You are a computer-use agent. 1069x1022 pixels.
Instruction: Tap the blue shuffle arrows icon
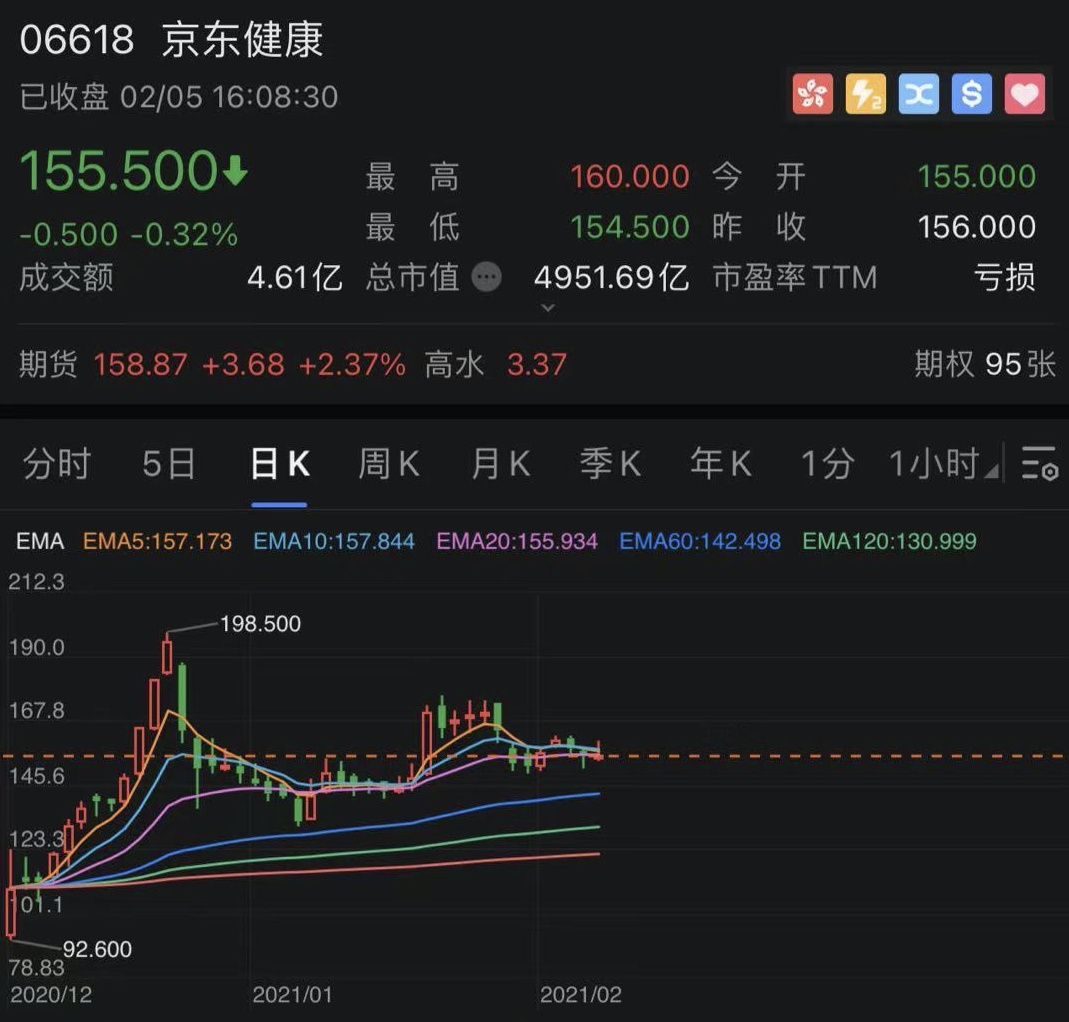pos(919,95)
